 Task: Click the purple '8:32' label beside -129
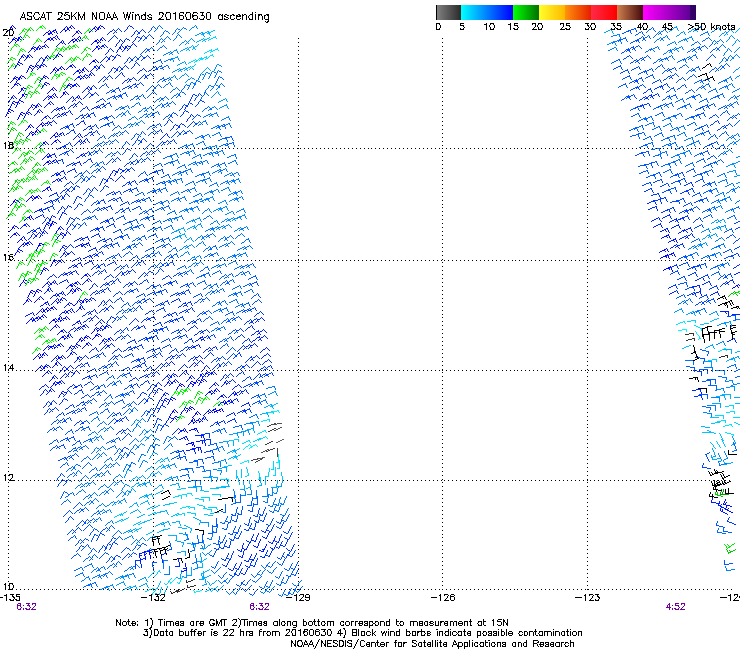[260, 607]
